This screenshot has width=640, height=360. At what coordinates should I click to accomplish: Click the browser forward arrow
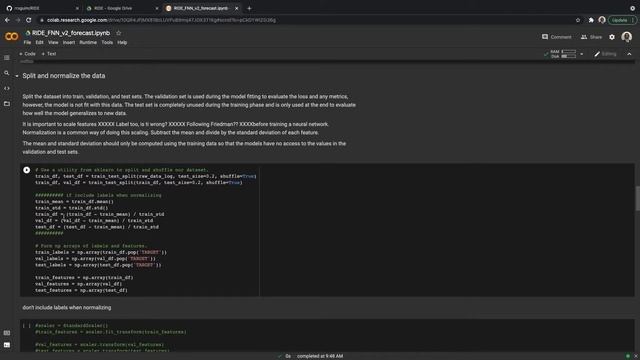pos(18,20)
